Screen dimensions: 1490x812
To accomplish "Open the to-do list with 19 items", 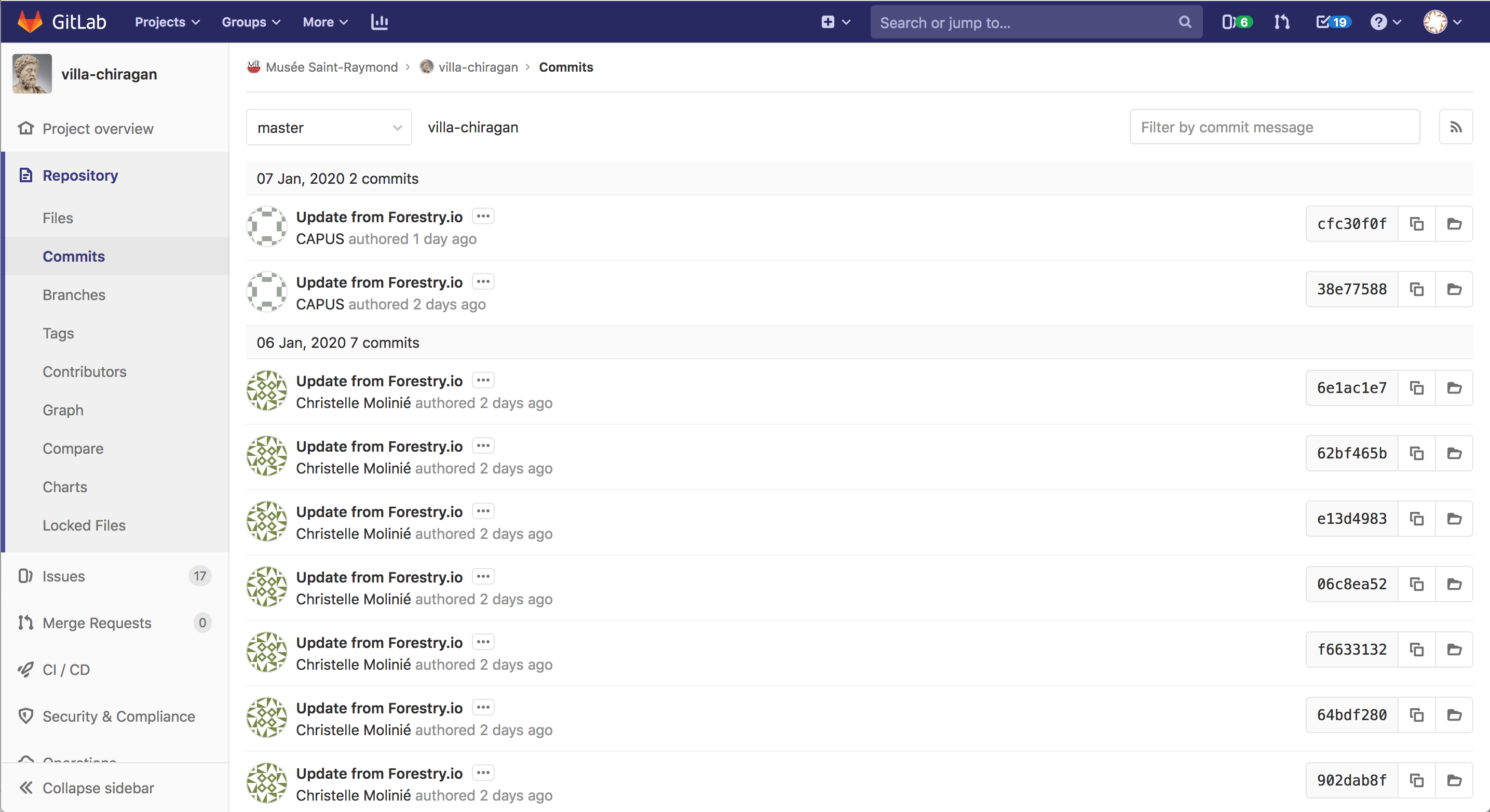I will click(x=1332, y=22).
